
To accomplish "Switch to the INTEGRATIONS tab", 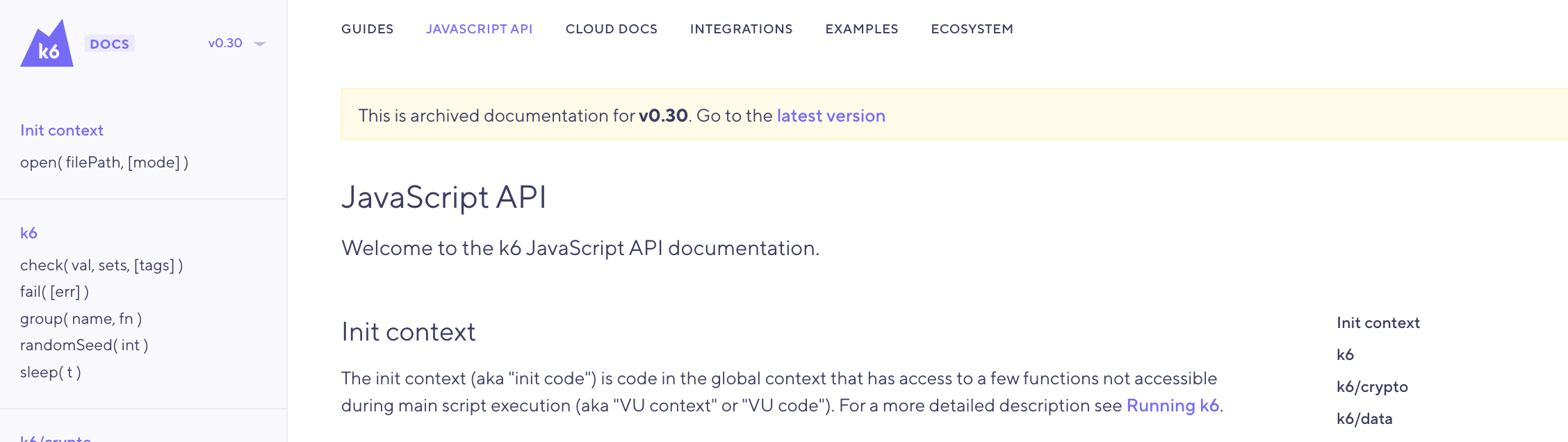I will pos(742,29).
